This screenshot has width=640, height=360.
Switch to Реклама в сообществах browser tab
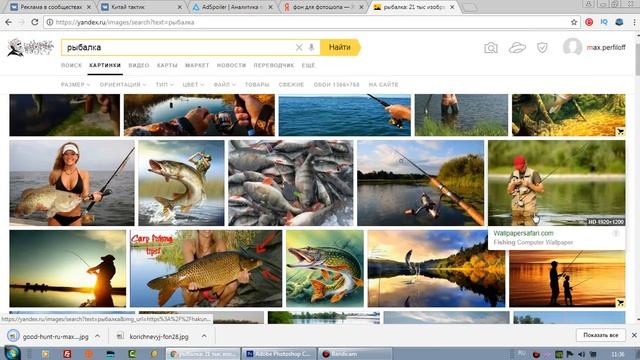pos(51,7)
